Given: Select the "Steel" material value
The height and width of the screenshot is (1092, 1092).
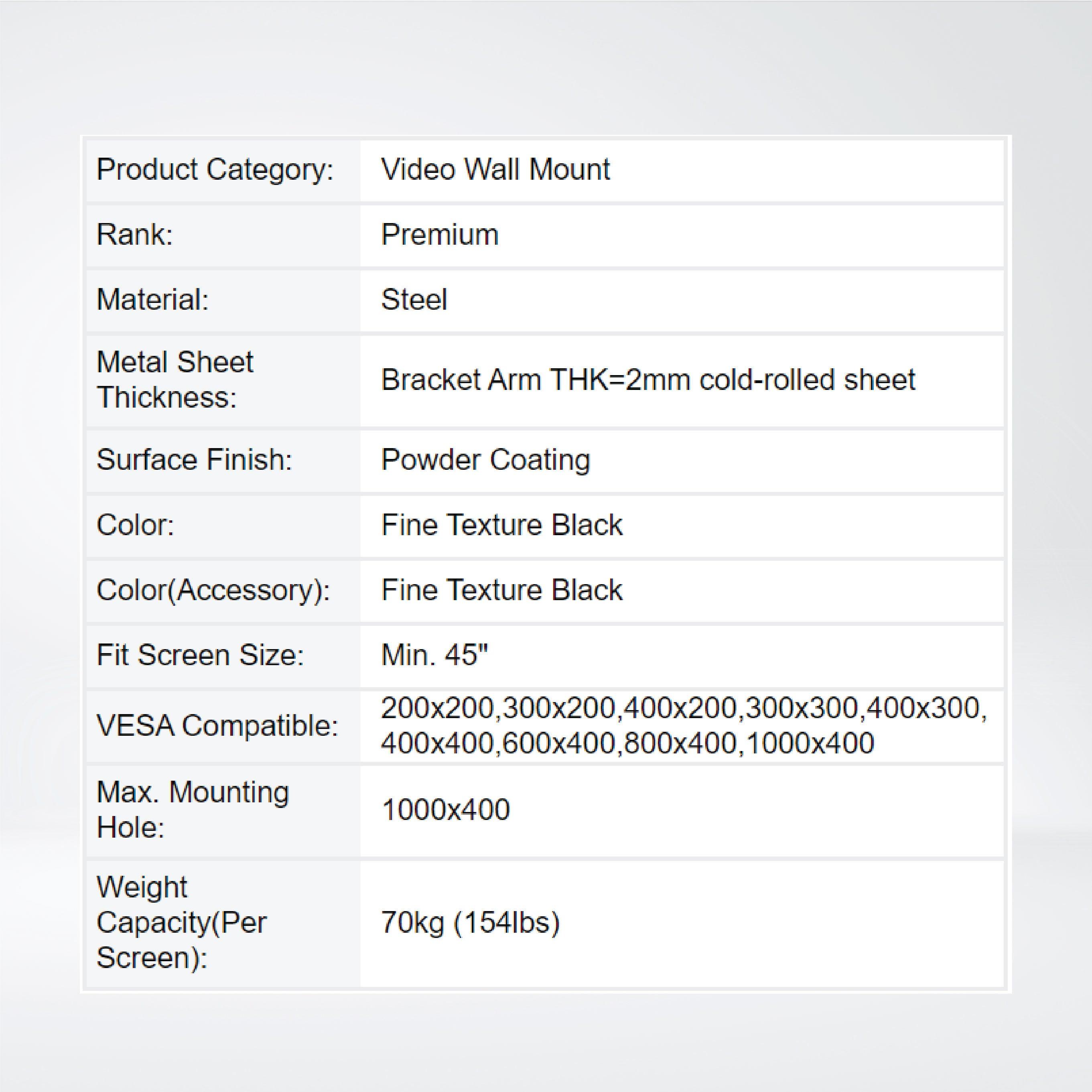Looking at the screenshot, I should tap(414, 300).
